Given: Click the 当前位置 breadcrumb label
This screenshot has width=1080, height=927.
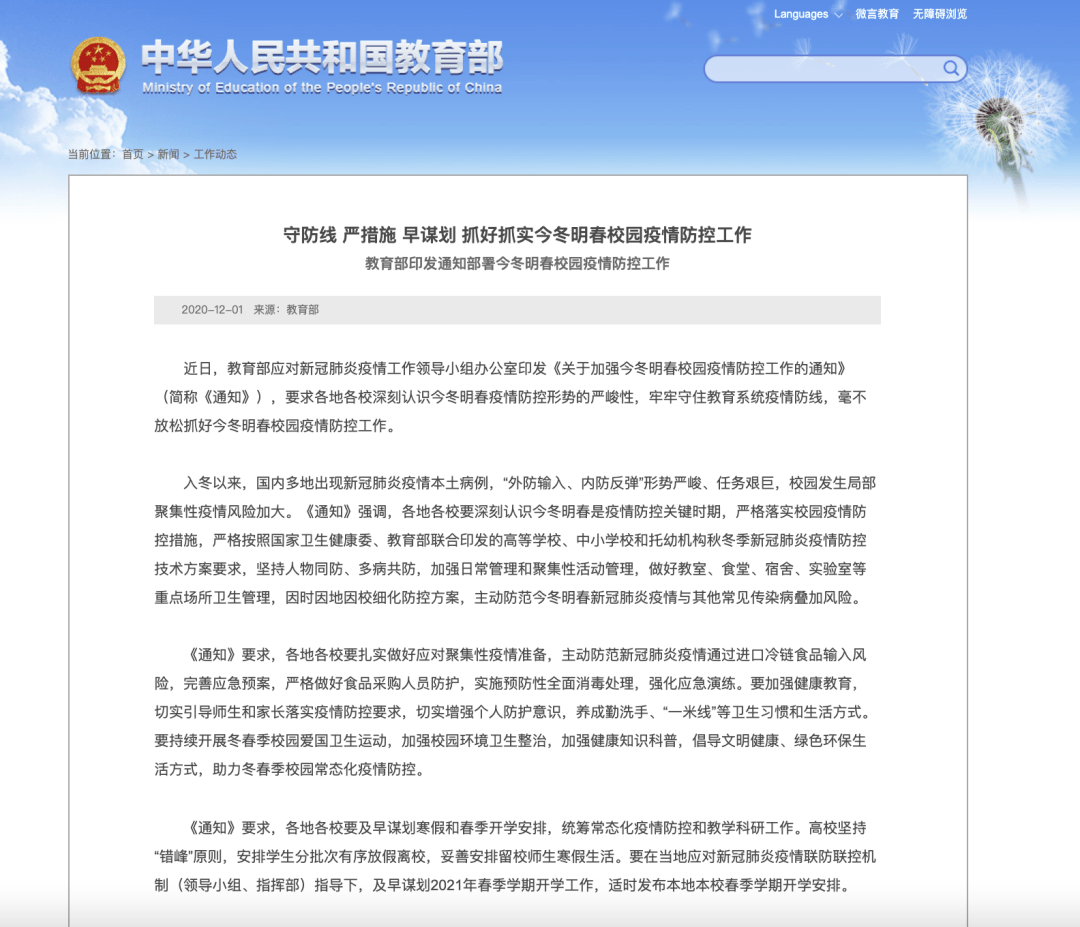Looking at the screenshot, I should (x=92, y=154).
